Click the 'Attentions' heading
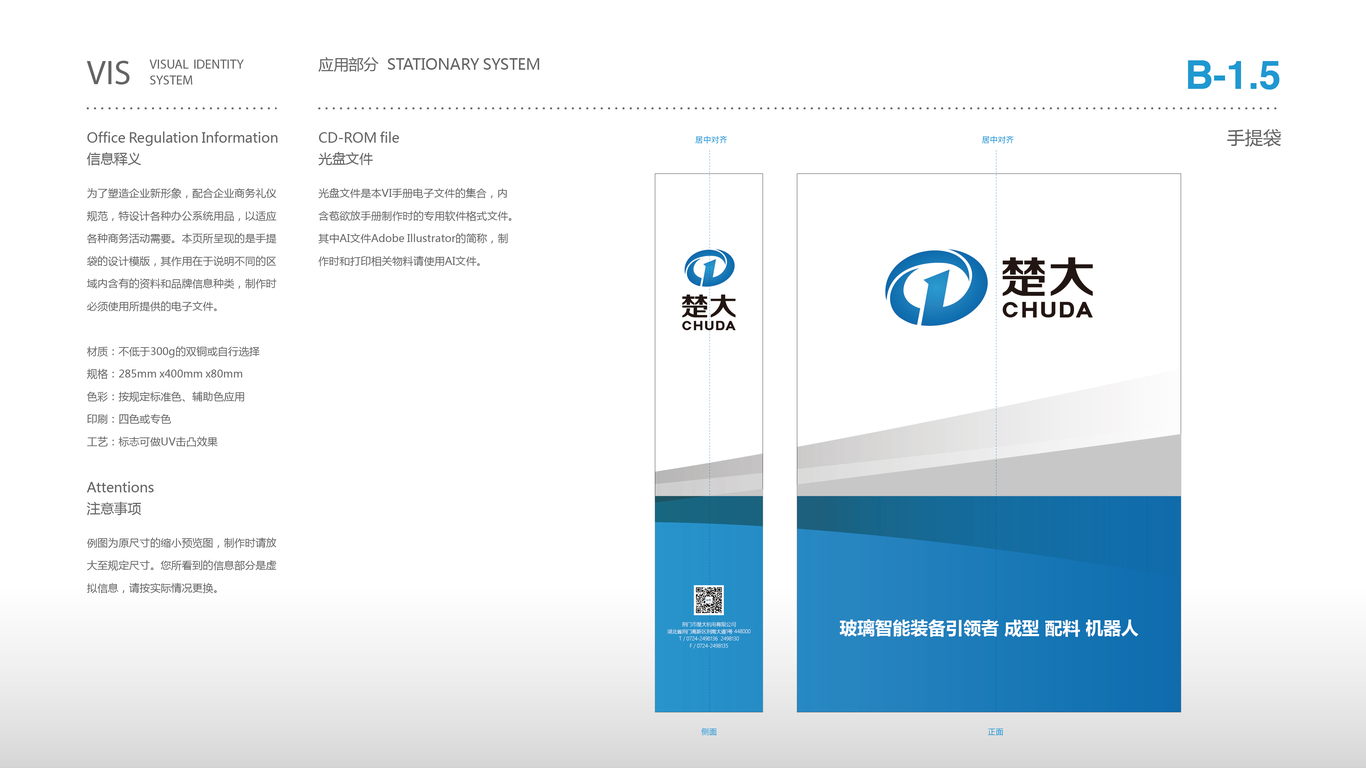The image size is (1366, 768). [x=120, y=488]
